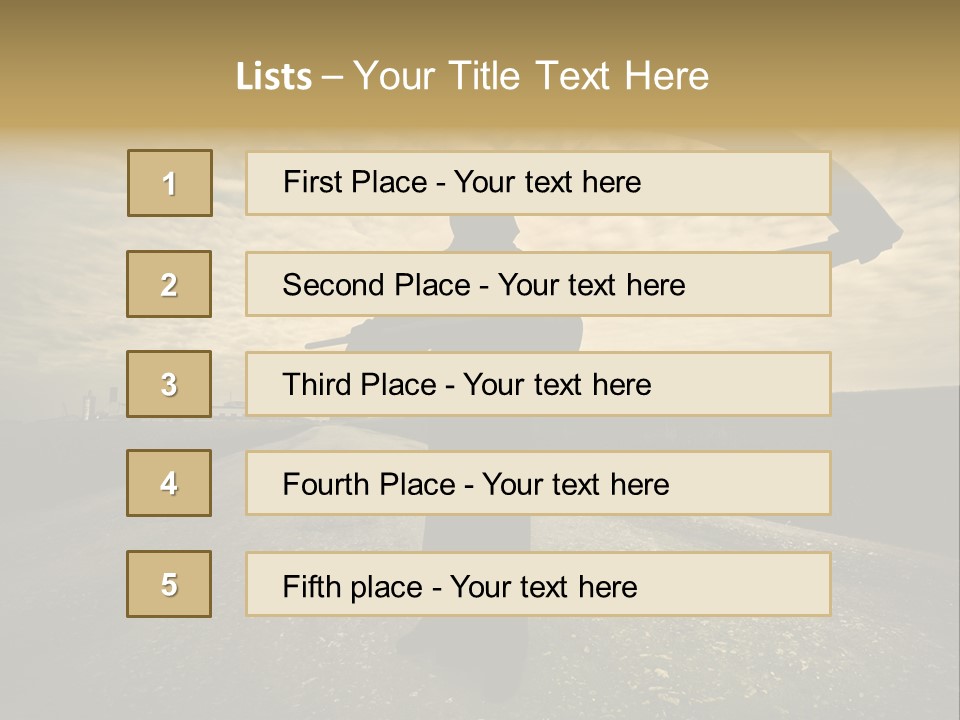
Task: Click the number 5 box
Action: tap(169, 584)
